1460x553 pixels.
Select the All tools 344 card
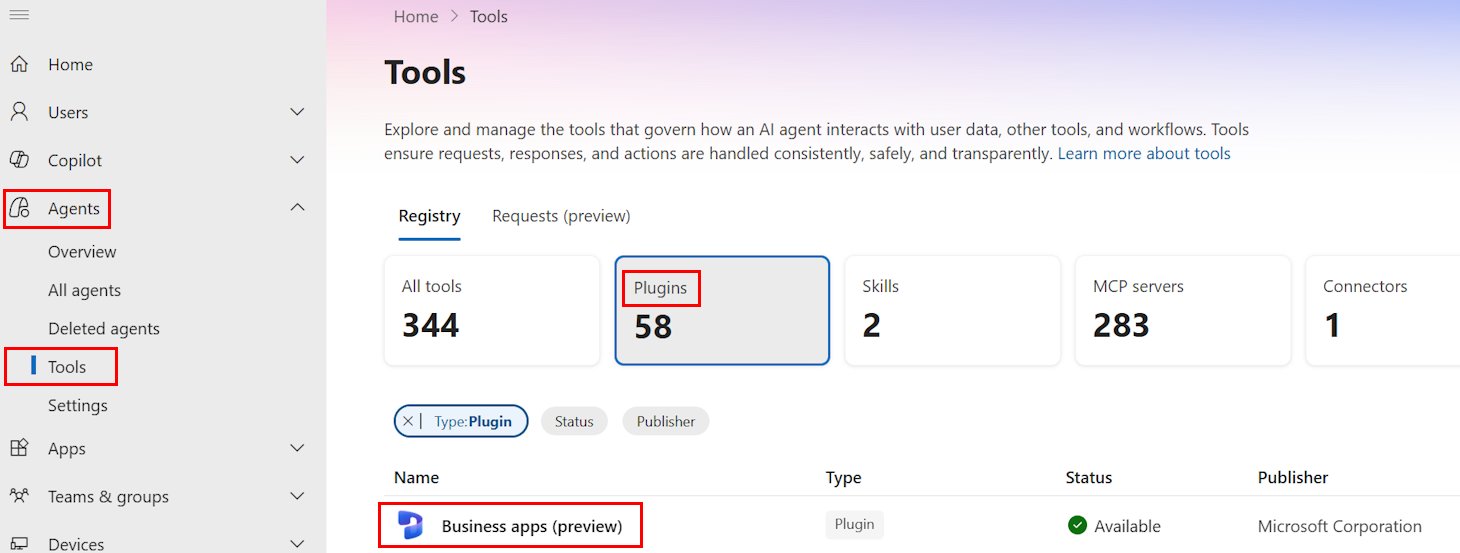click(492, 311)
